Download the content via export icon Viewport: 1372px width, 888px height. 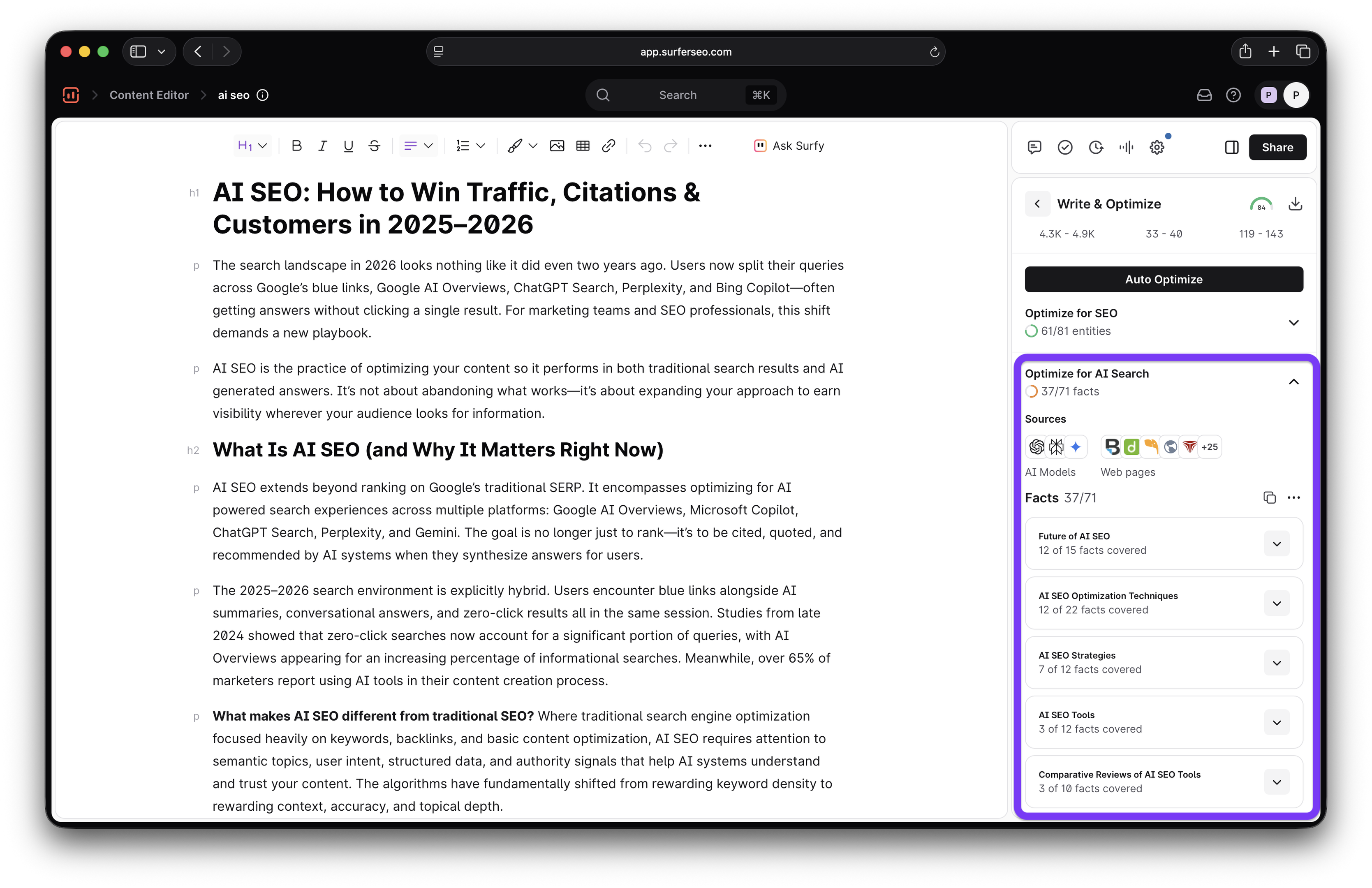tap(1296, 204)
